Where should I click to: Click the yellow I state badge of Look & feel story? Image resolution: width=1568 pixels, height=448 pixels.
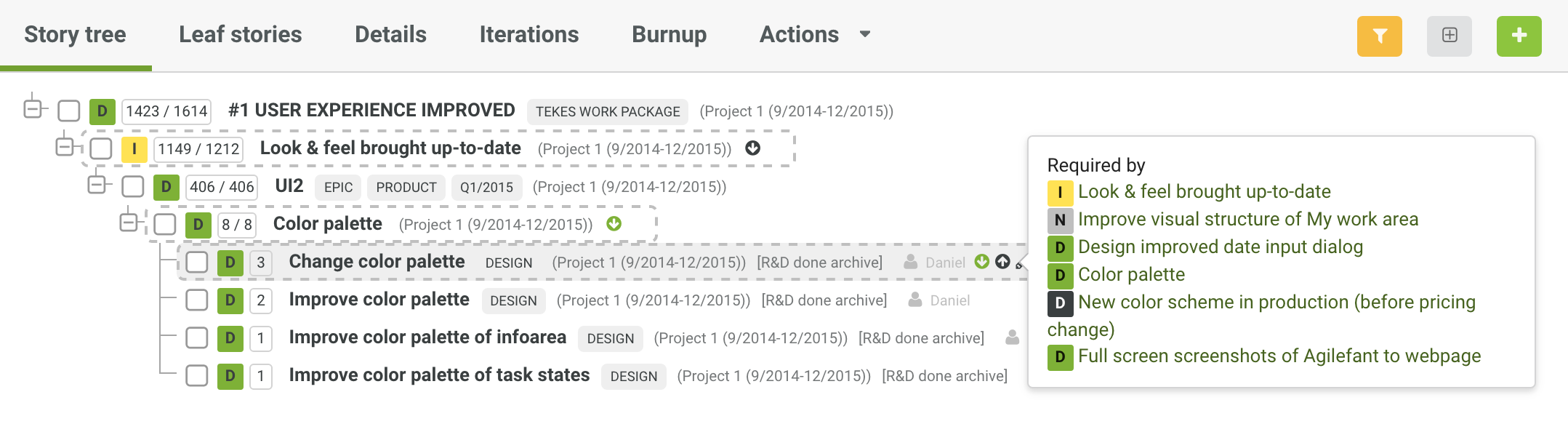click(134, 149)
